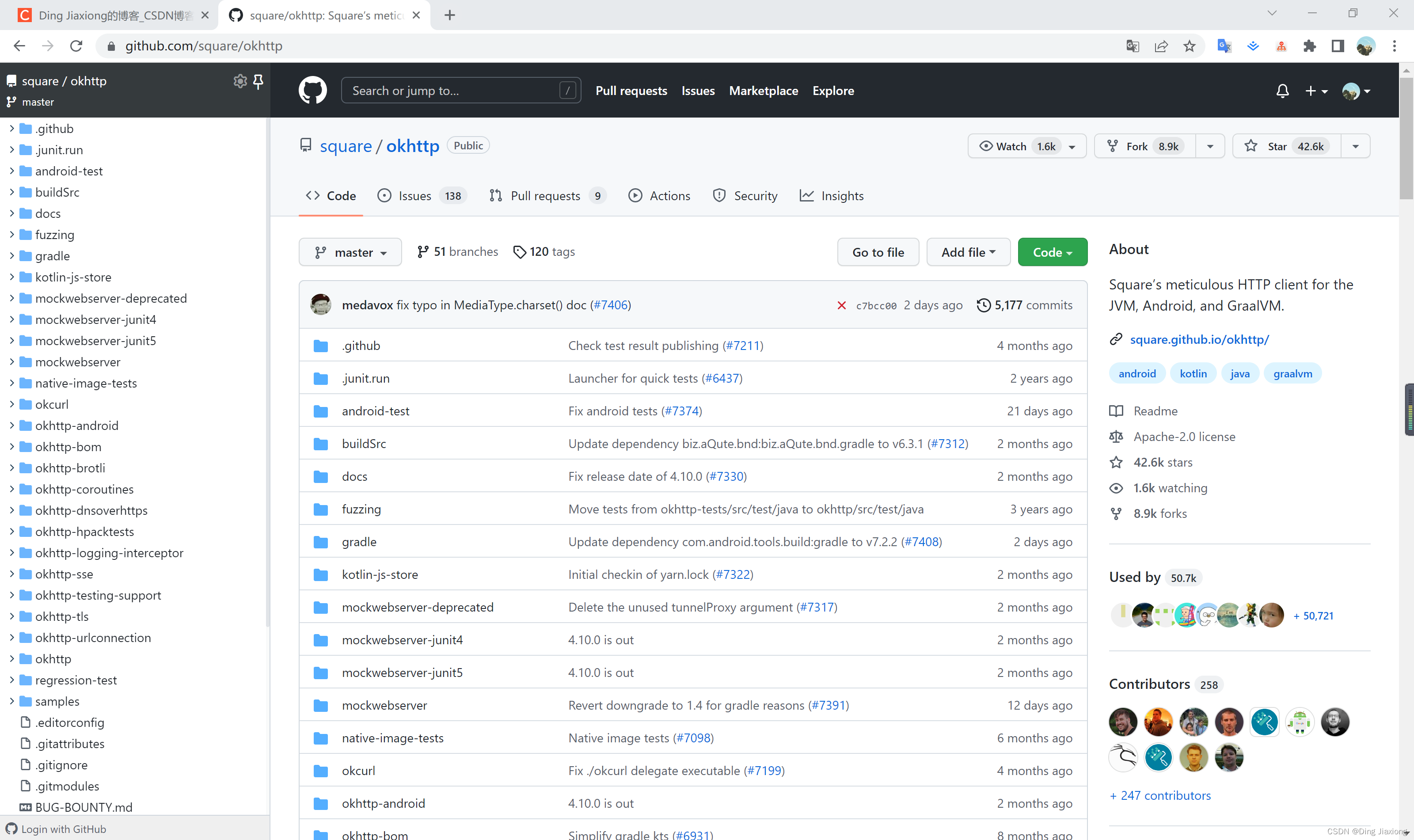Viewport: 1414px width, 840px height.
Task: Go to the GitHub homepage via Octocat logo
Action: 312,91
